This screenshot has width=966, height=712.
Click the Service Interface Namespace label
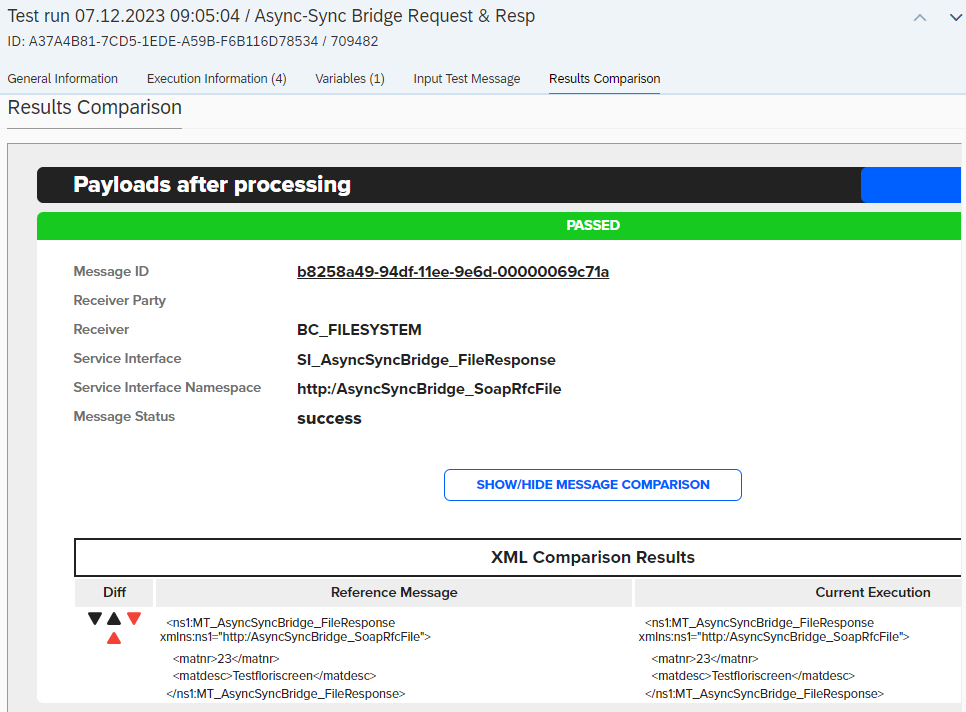pos(167,387)
